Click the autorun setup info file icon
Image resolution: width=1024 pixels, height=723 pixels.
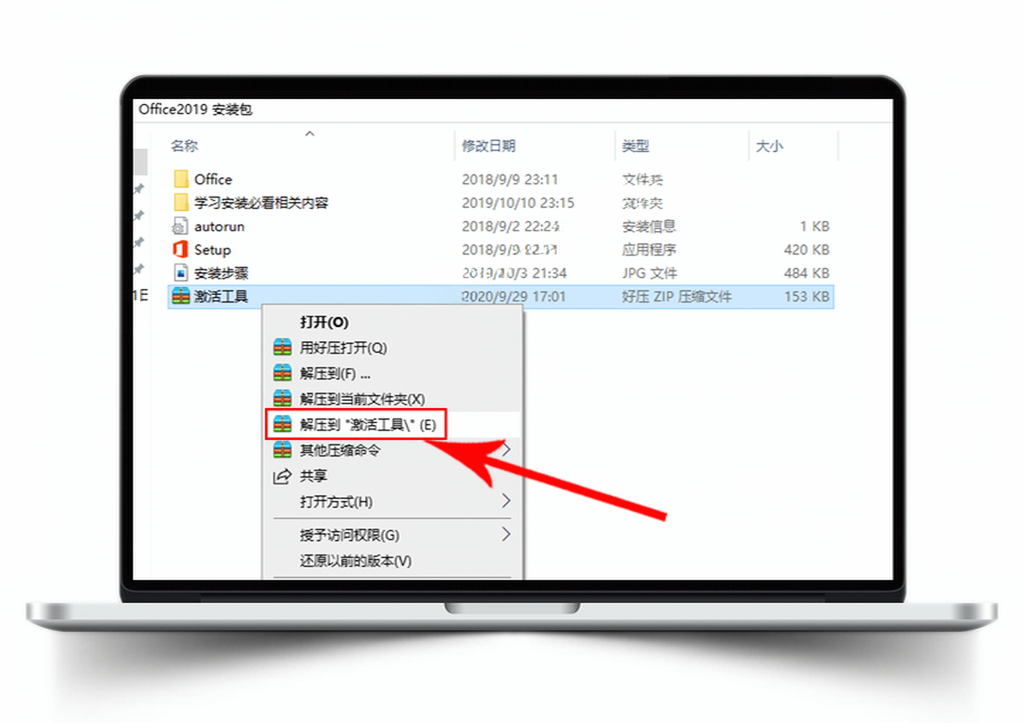click(180, 226)
